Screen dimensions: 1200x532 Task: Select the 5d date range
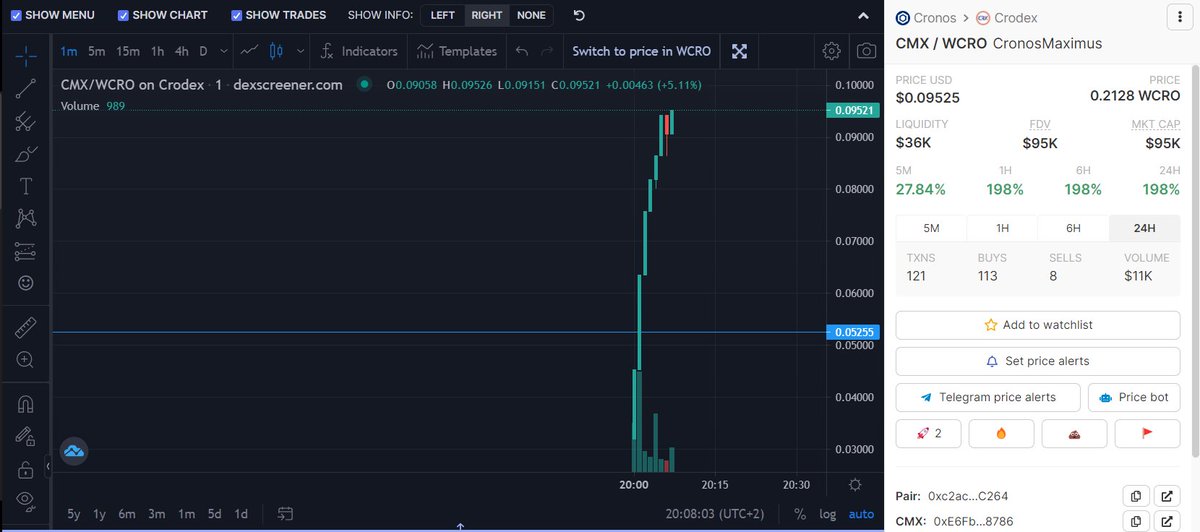pos(215,514)
